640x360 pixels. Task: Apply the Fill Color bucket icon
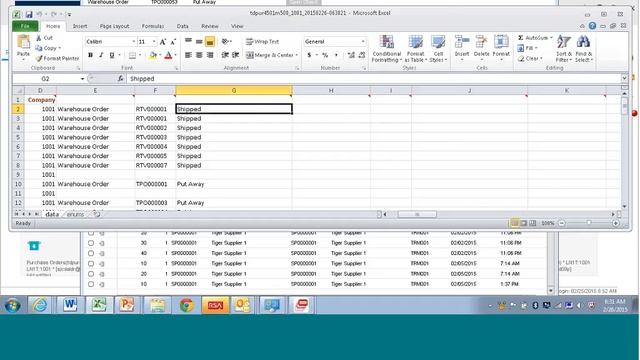tap(153, 56)
